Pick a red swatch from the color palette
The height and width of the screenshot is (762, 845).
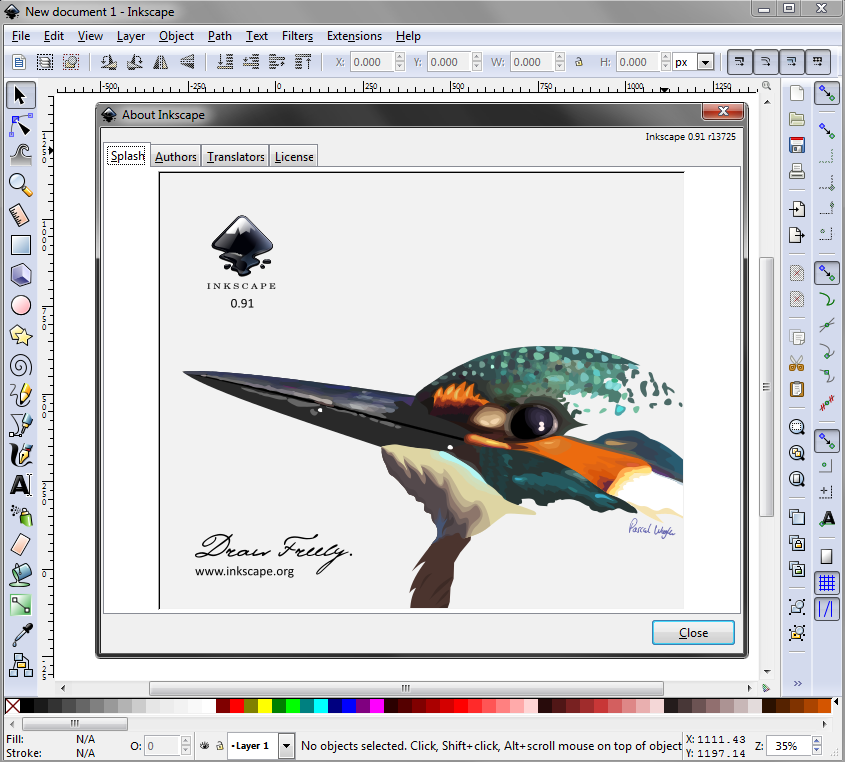pos(236,706)
